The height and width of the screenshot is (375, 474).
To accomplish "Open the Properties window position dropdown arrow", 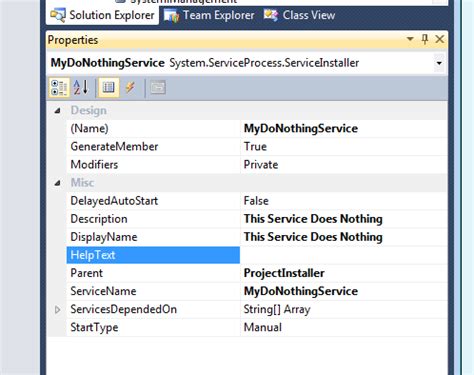I will pos(410,39).
